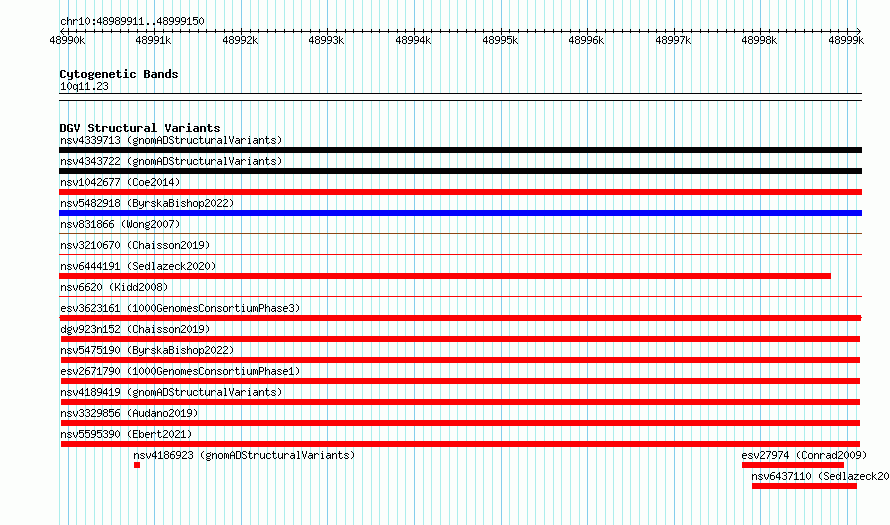Click the Cytogenetic Bands track title
This screenshot has width=890, height=525.
(x=119, y=74)
